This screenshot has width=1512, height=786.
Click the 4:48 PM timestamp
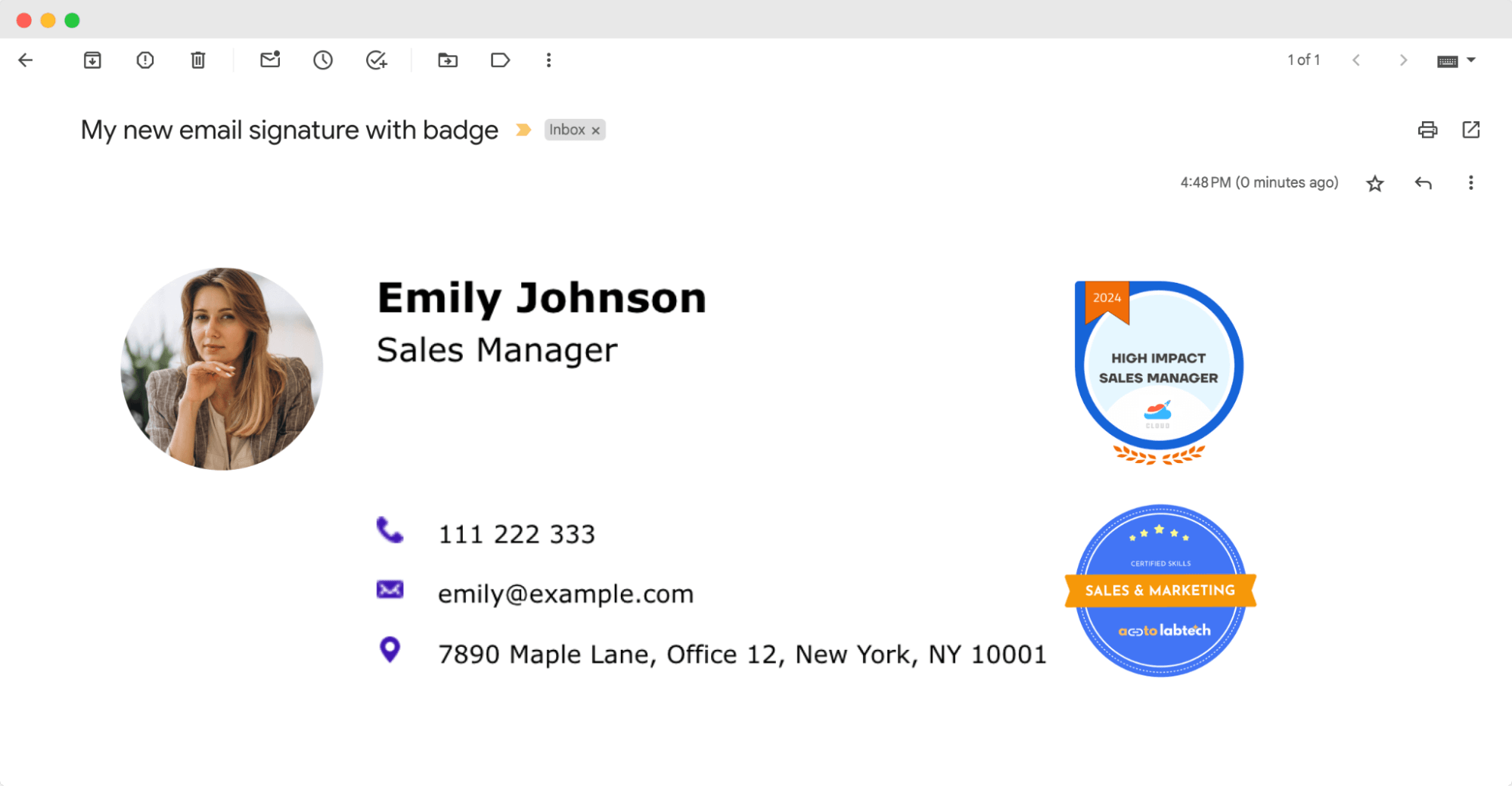coord(1259,182)
